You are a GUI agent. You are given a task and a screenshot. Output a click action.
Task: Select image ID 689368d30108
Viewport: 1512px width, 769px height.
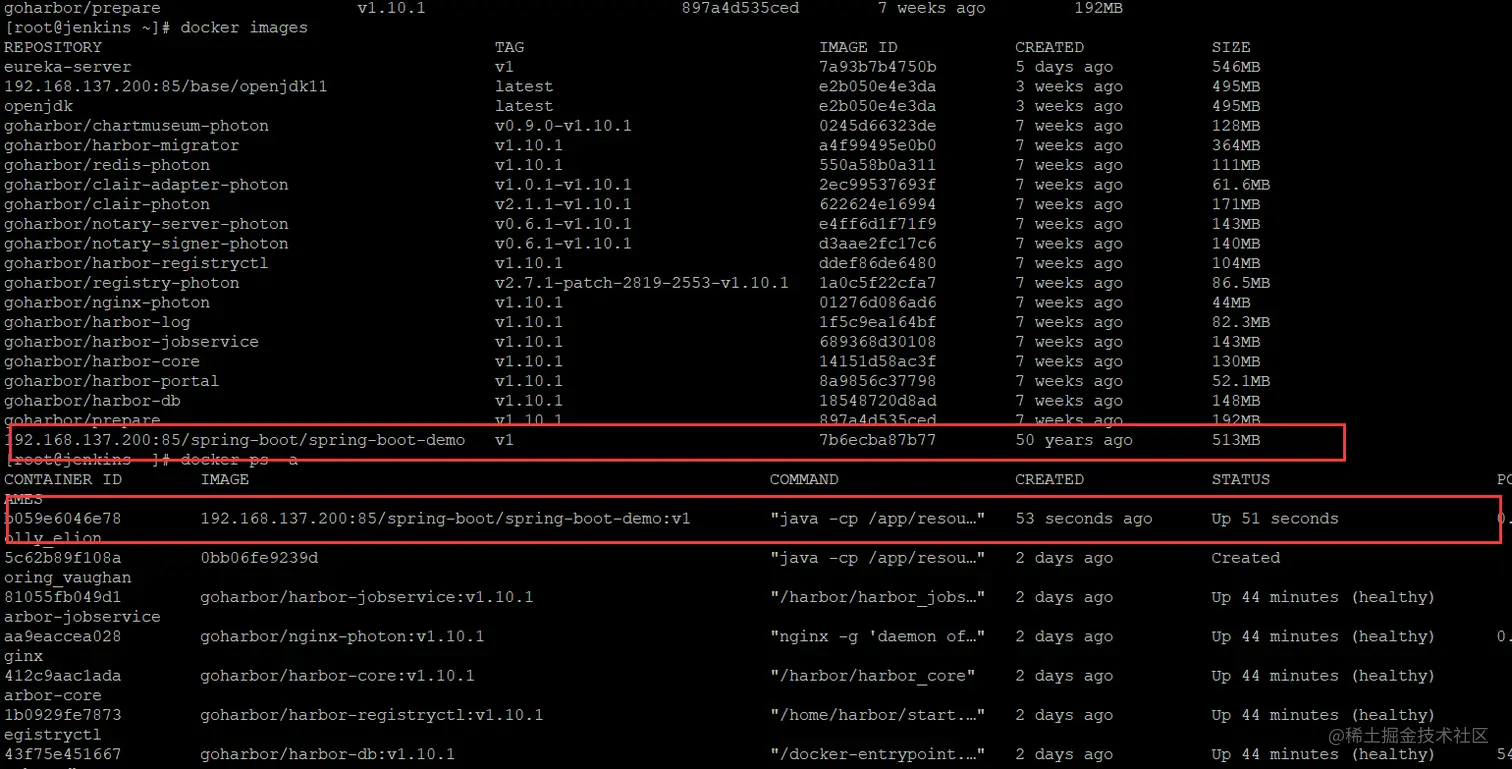pyautogui.click(x=878, y=342)
